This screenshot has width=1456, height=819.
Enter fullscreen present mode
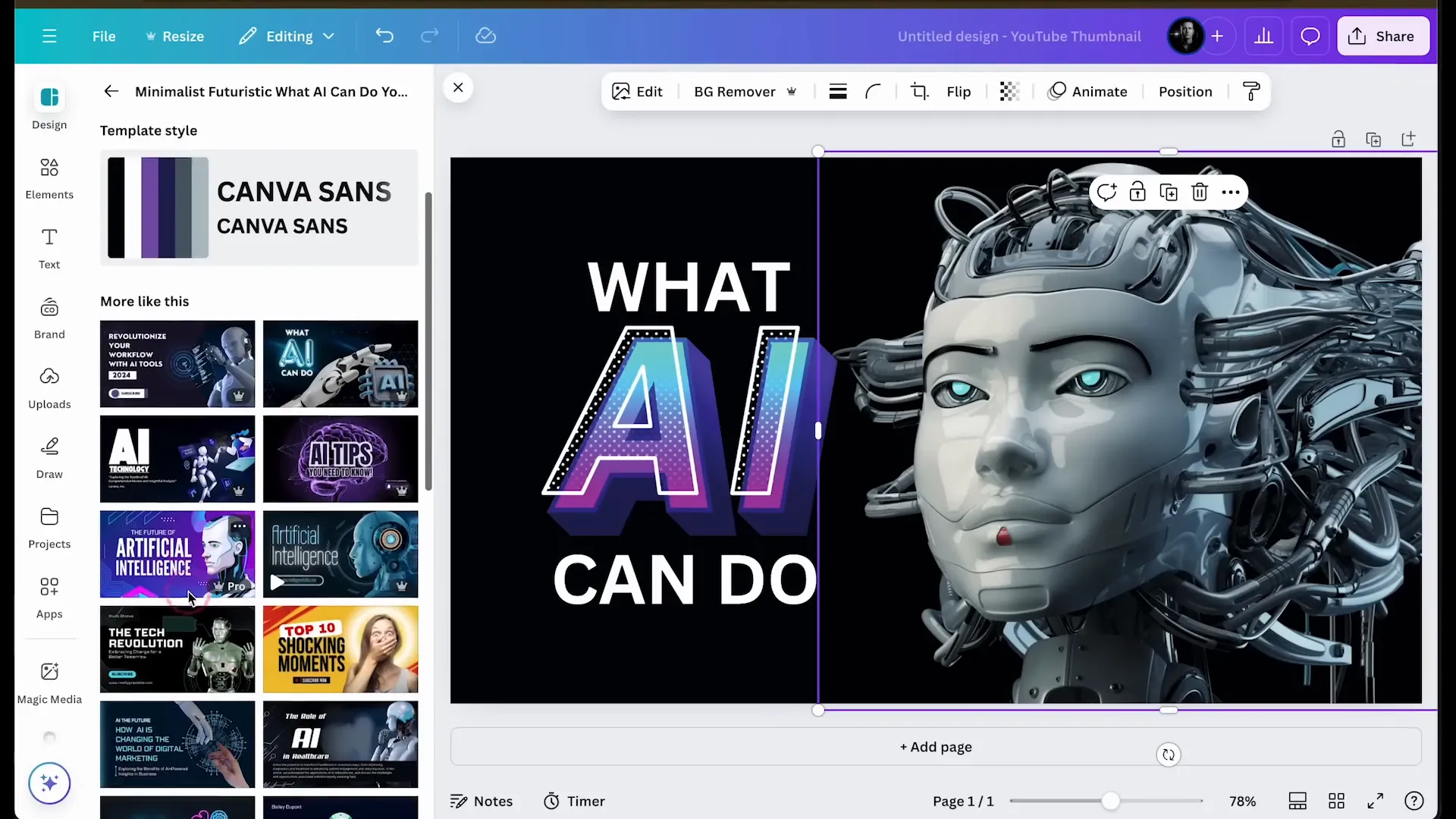pos(1376,801)
